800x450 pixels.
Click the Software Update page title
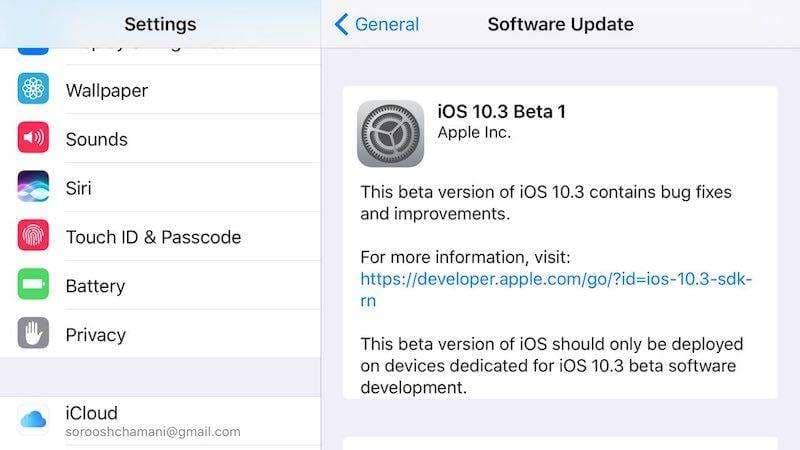(x=560, y=24)
